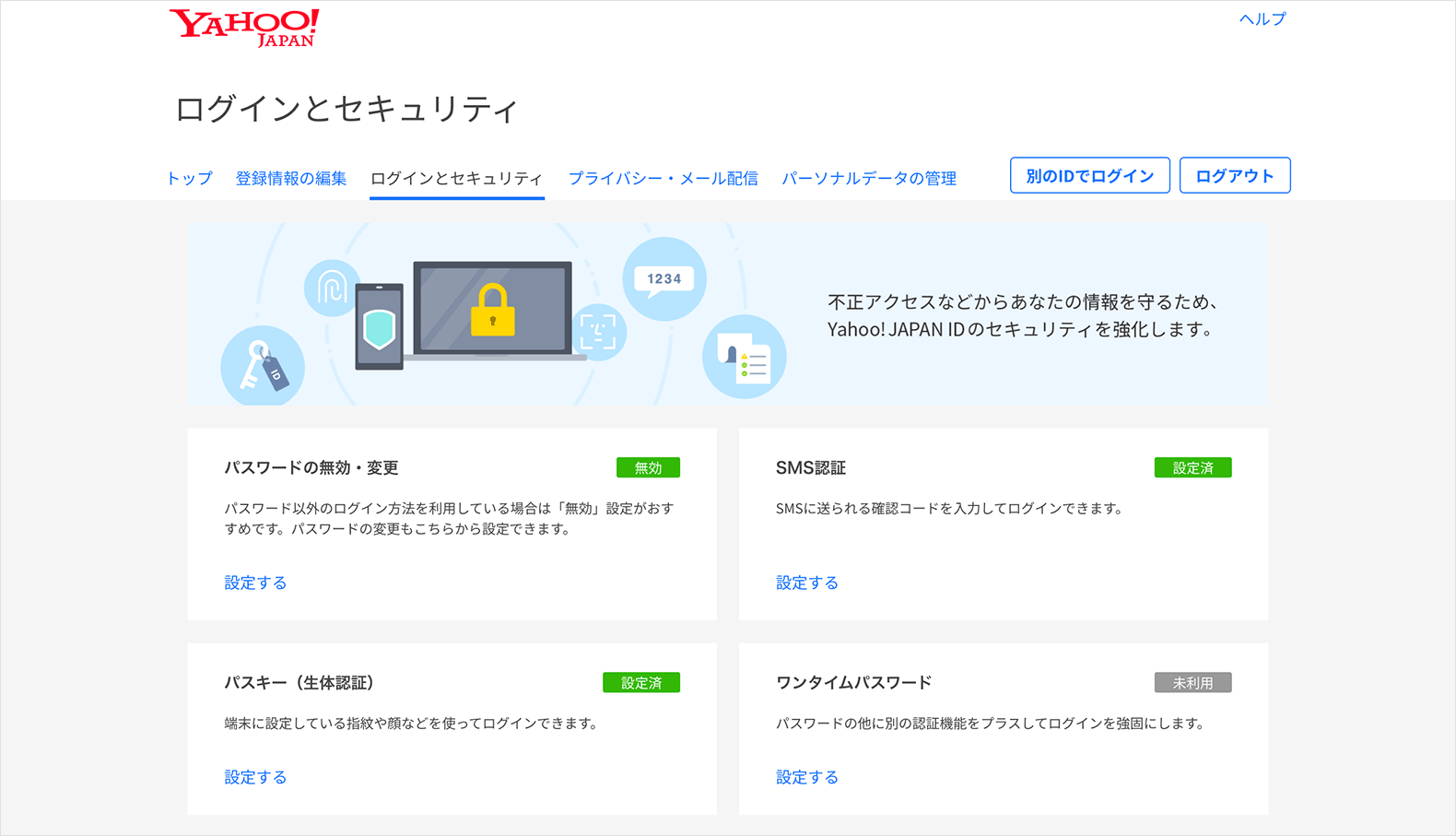Click the SMS認証 heading
Screen dimensions: 1456x836
click(811, 467)
